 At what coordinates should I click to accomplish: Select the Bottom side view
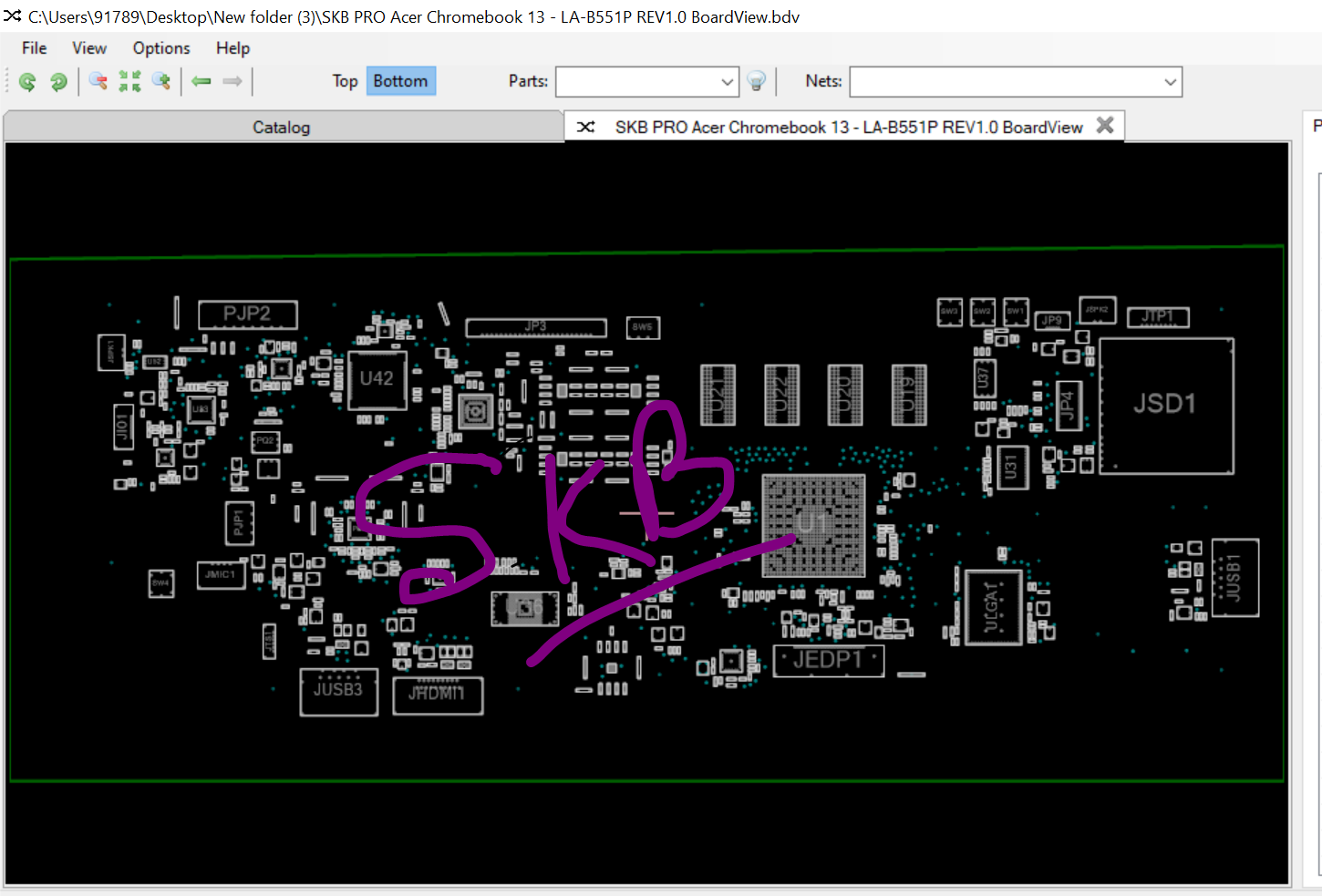(x=400, y=81)
